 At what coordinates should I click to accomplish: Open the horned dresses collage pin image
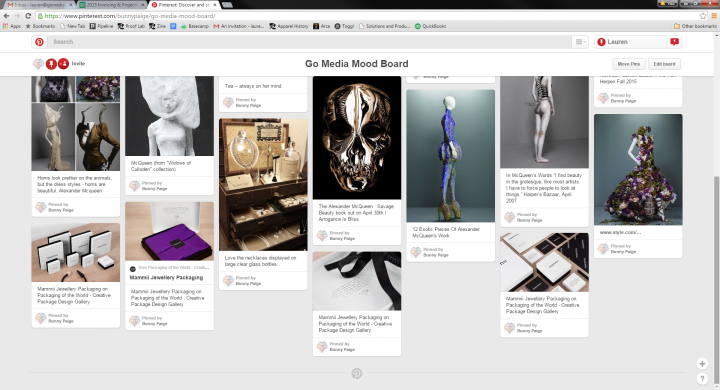(76, 124)
